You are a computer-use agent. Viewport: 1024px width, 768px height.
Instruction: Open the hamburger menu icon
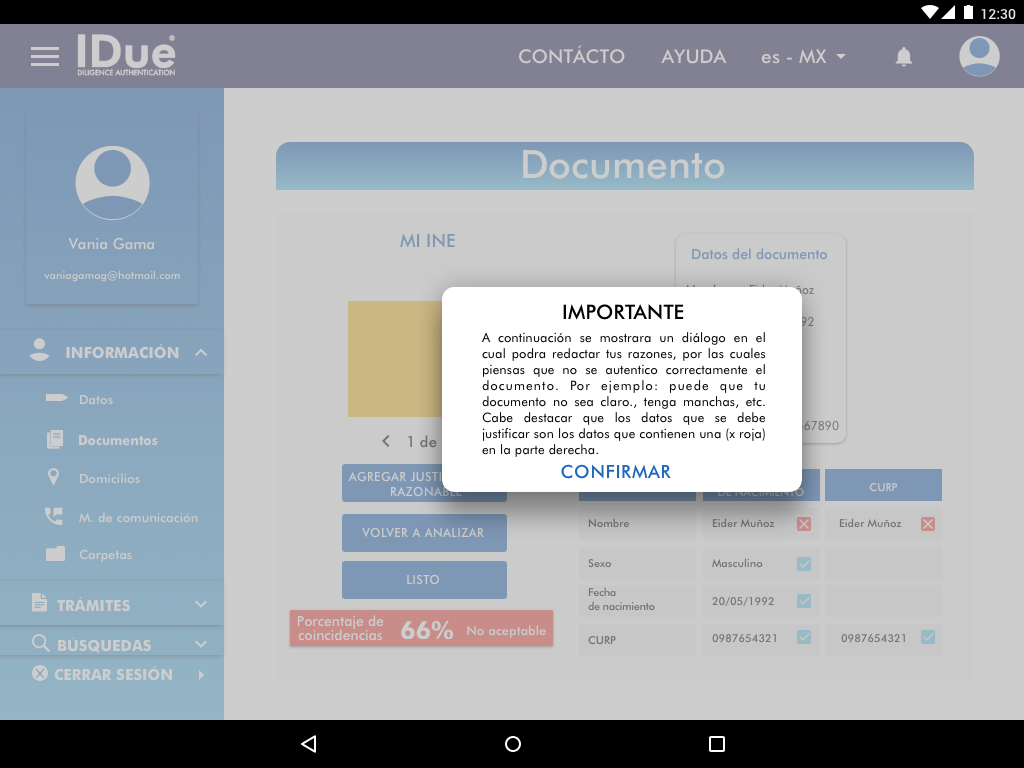click(45, 57)
